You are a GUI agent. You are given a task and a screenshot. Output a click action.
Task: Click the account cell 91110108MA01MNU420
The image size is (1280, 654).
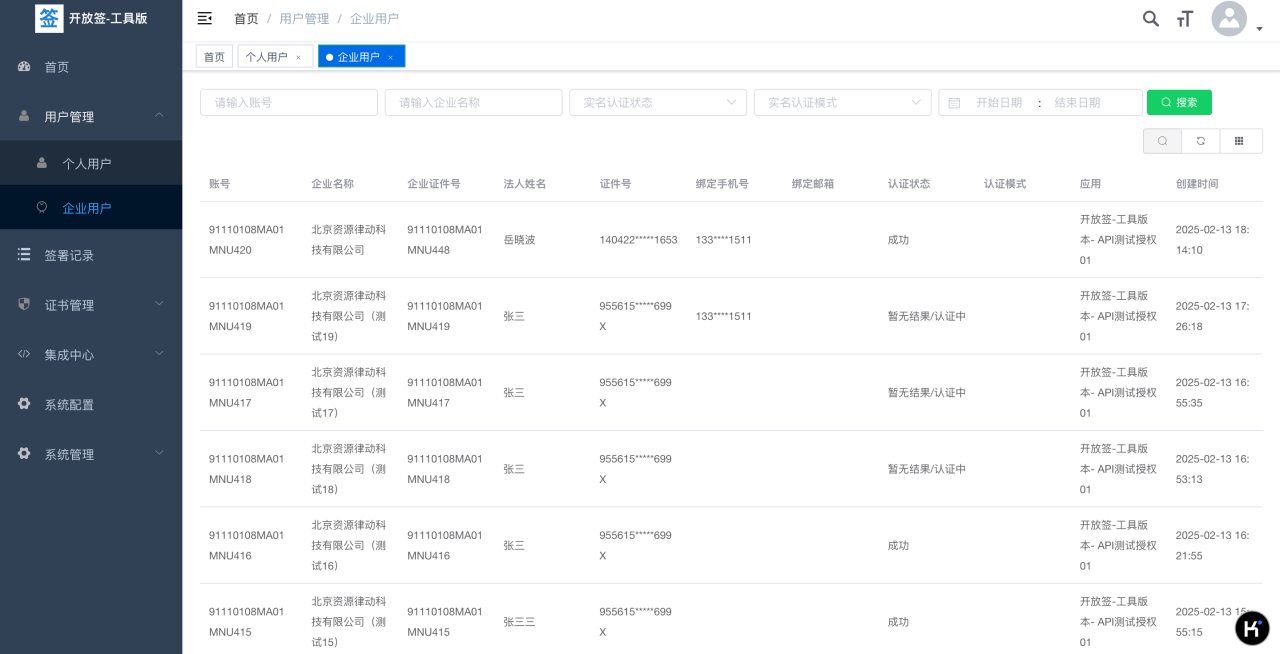pos(247,240)
